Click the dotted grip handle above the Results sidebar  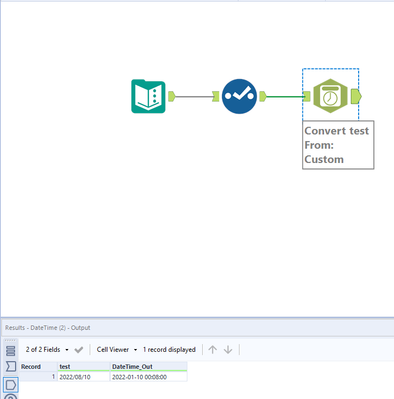[x=11, y=340]
